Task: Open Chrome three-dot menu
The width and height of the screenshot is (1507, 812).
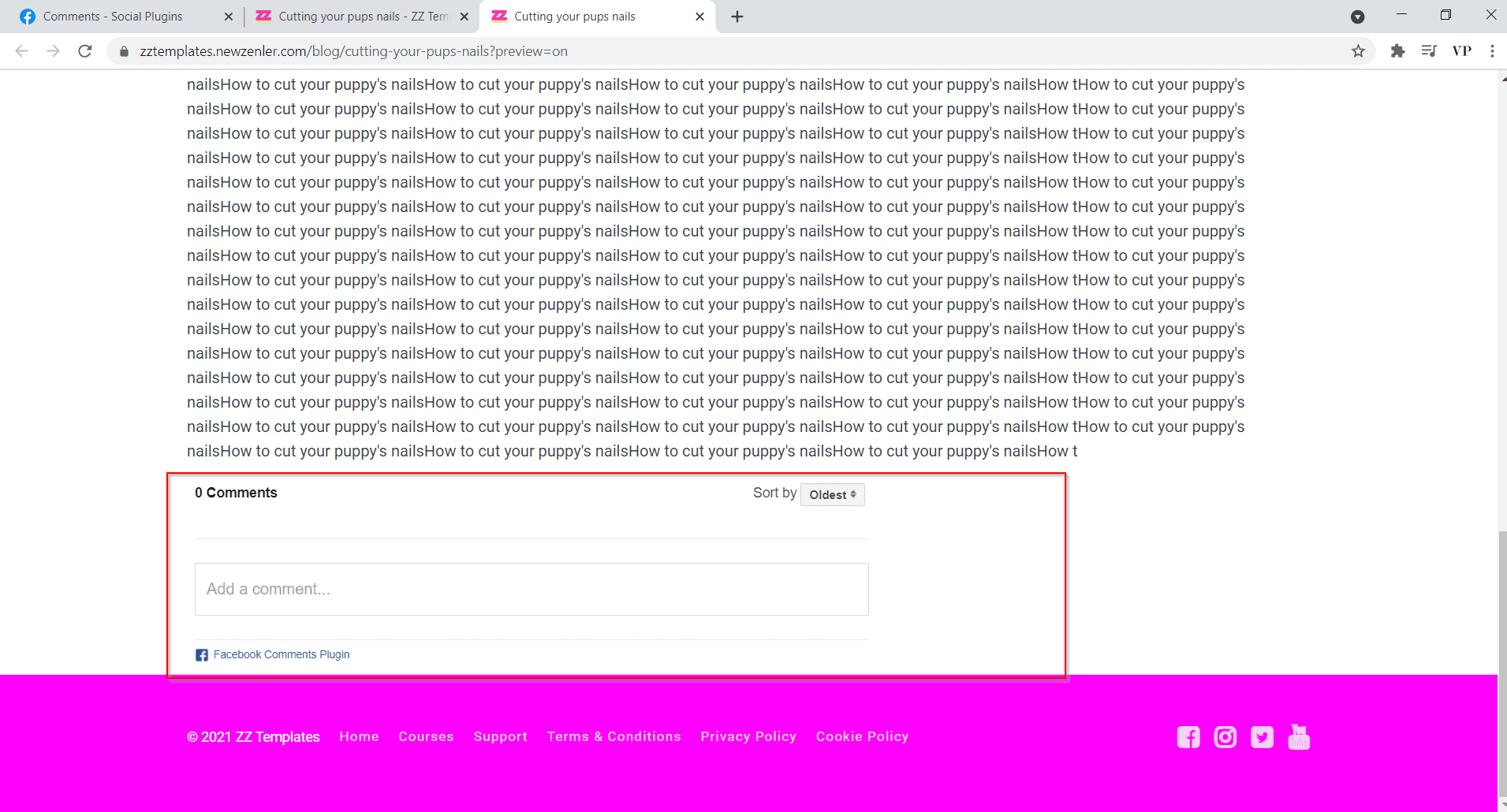Action: (1492, 51)
